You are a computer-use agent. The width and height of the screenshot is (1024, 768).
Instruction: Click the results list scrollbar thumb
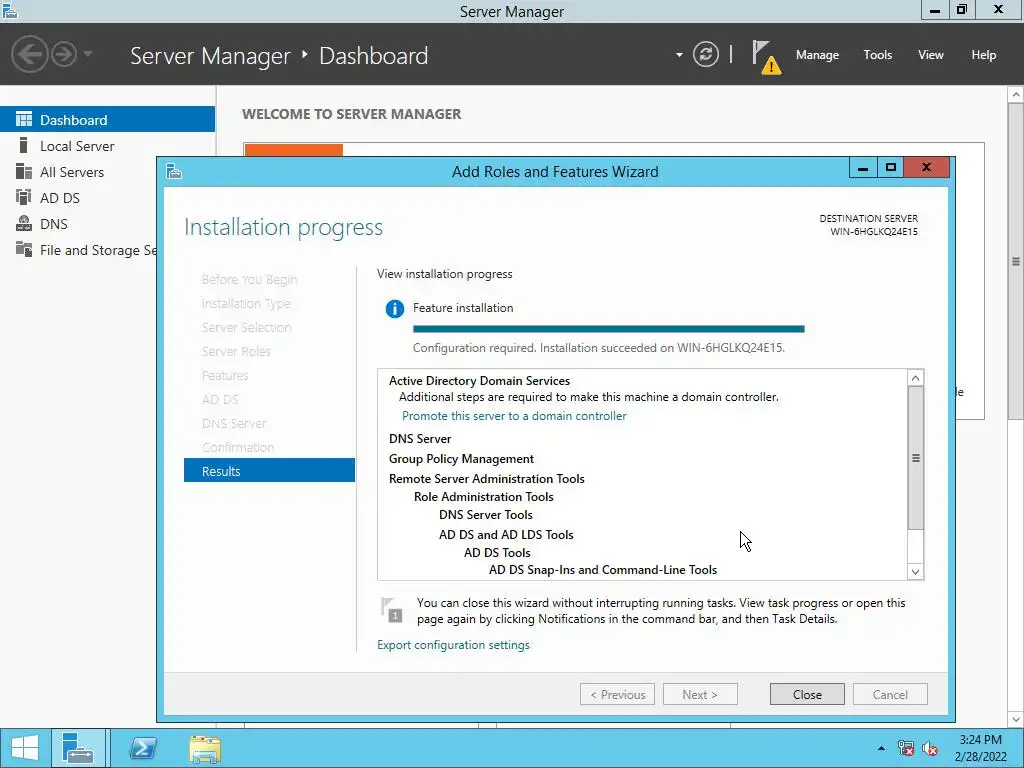pyautogui.click(x=916, y=458)
